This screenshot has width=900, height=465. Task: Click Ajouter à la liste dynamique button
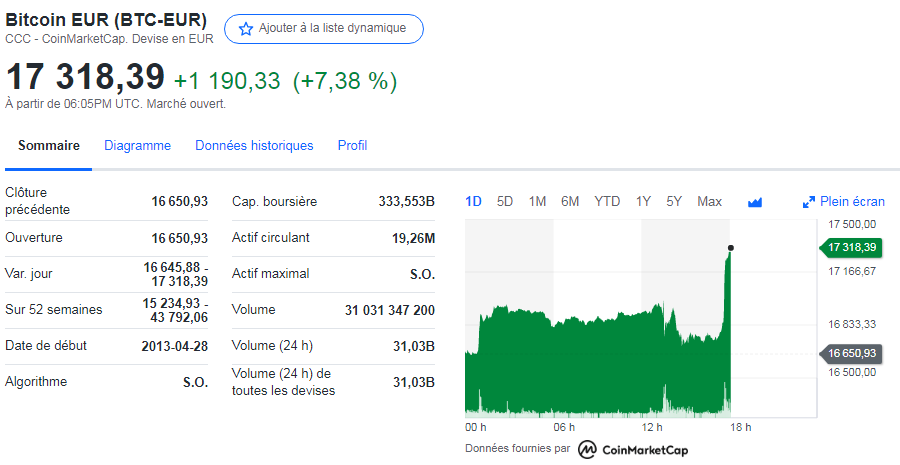click(324, 29)
